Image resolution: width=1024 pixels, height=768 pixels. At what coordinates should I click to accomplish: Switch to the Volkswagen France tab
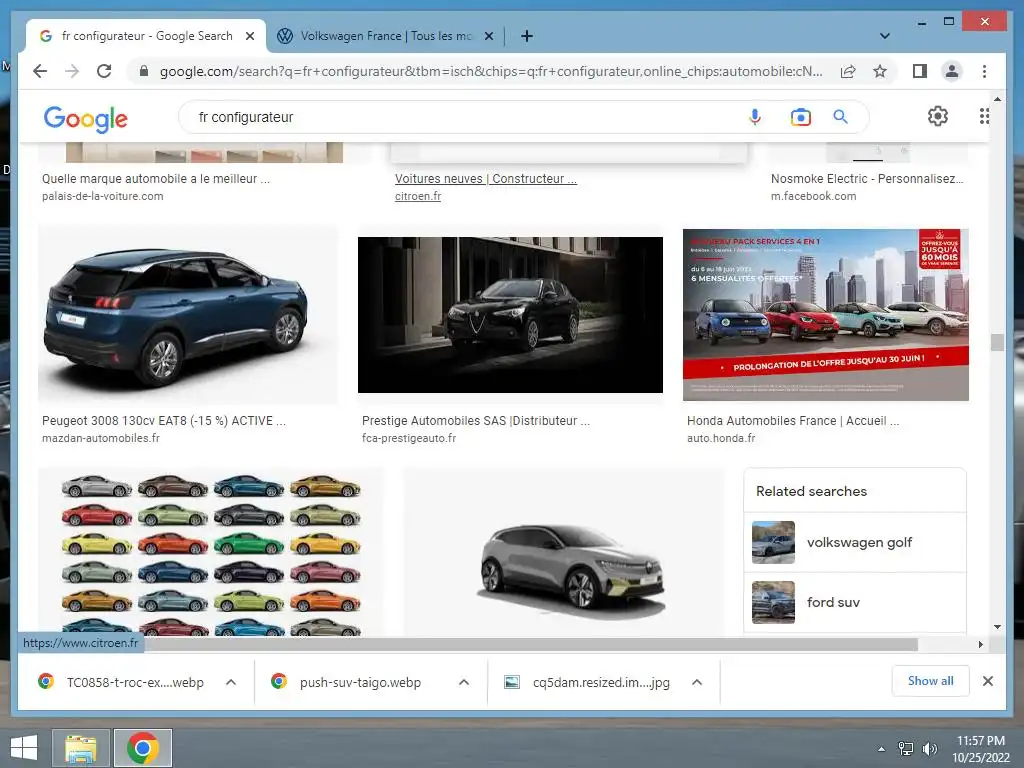click(x=385, y=36)
